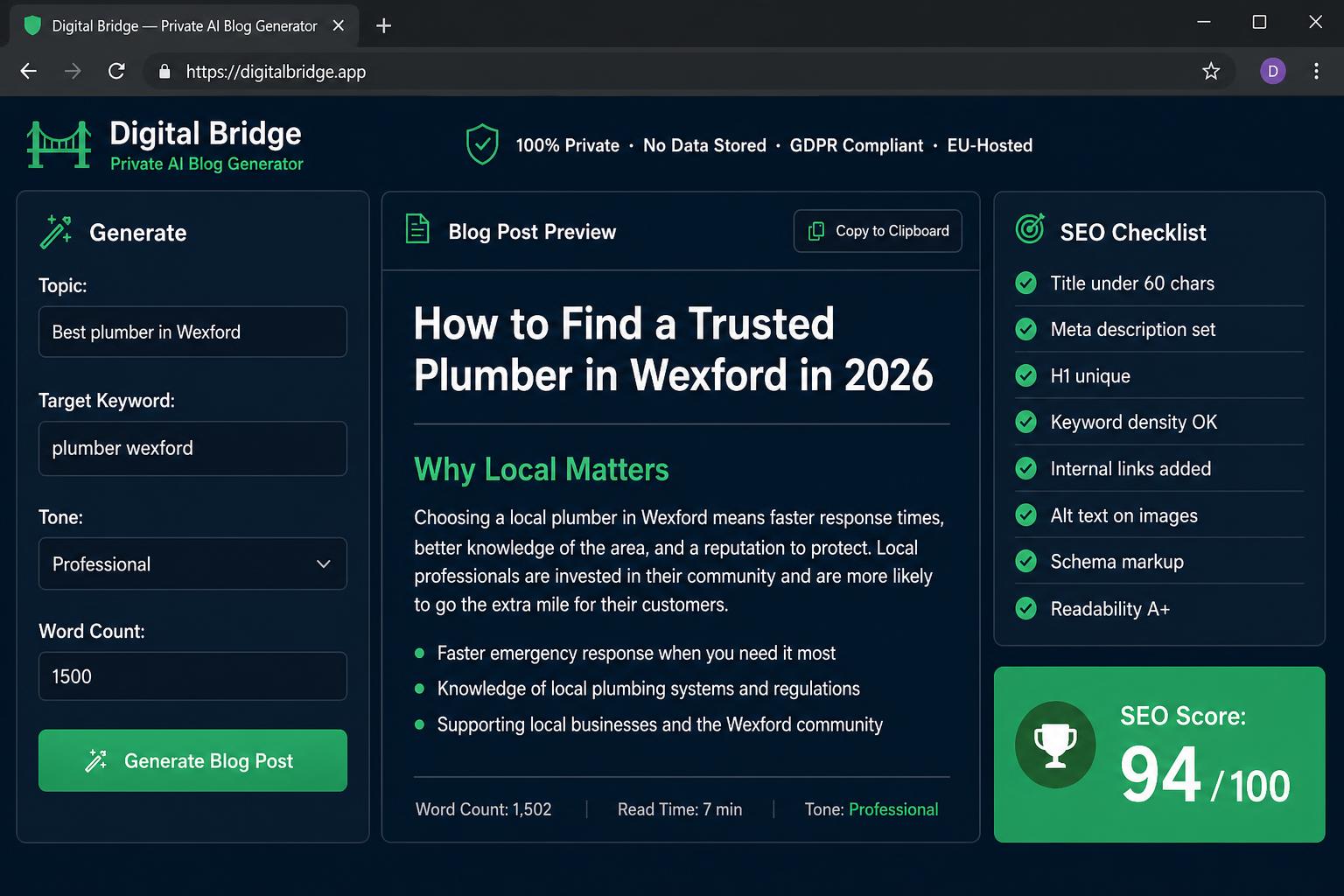
Task: Click the check icon for Internal links added
Action: [1025, 468]
